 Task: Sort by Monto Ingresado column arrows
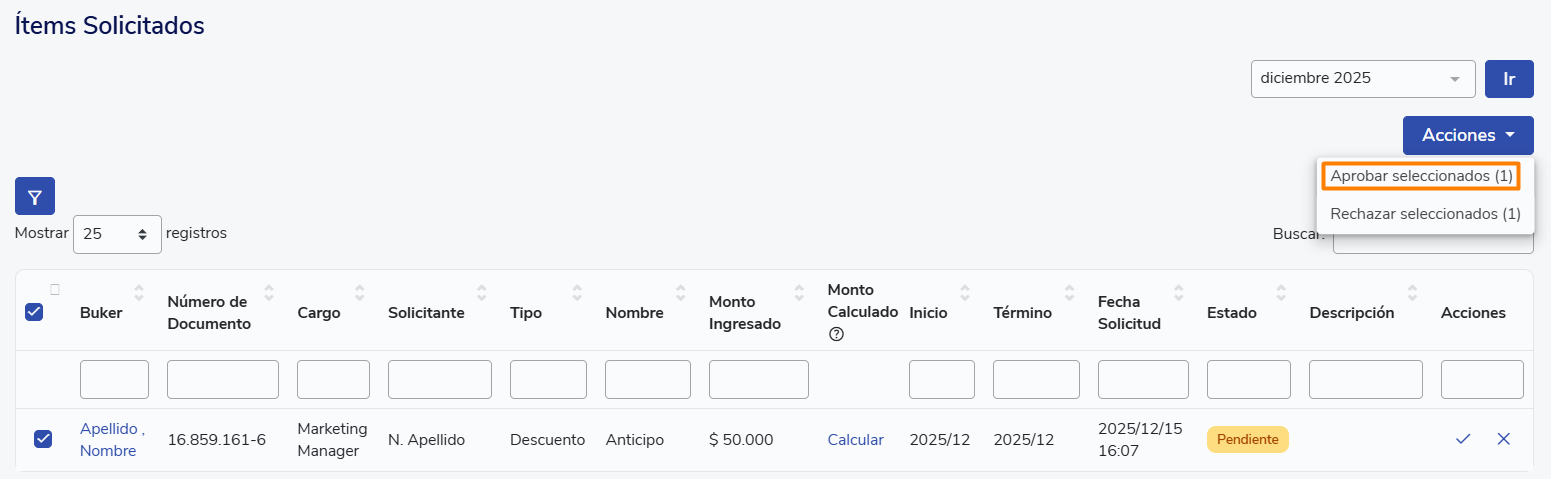click(799, 293)
